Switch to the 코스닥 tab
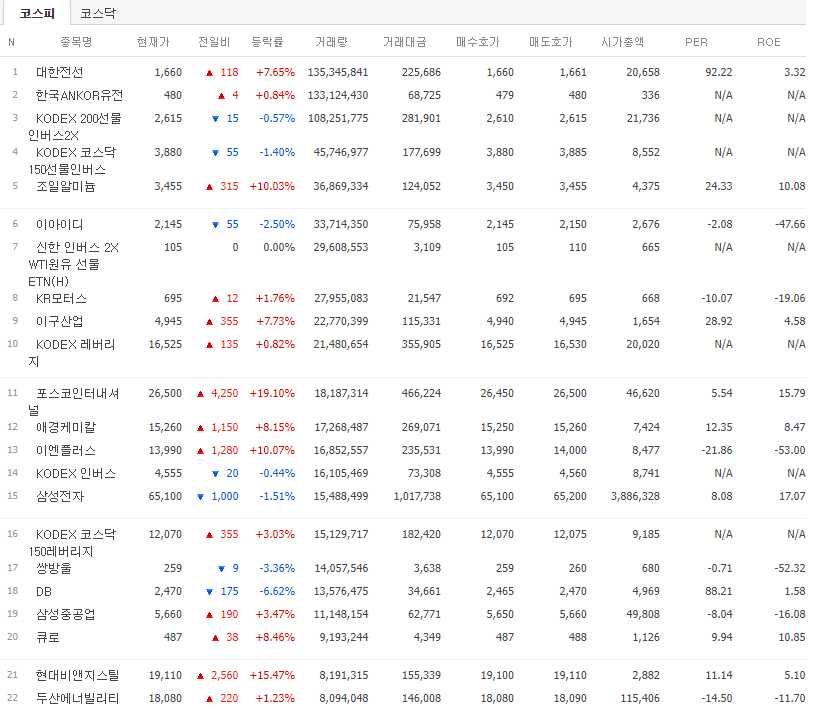 [x=98, y=13]
